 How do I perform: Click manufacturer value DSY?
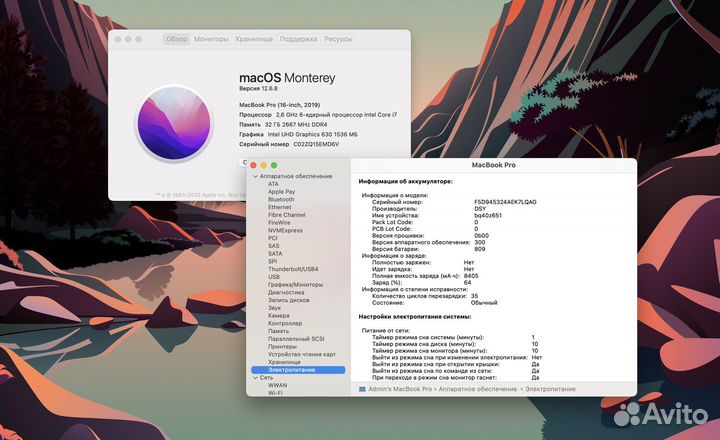(x=480, y=209)
